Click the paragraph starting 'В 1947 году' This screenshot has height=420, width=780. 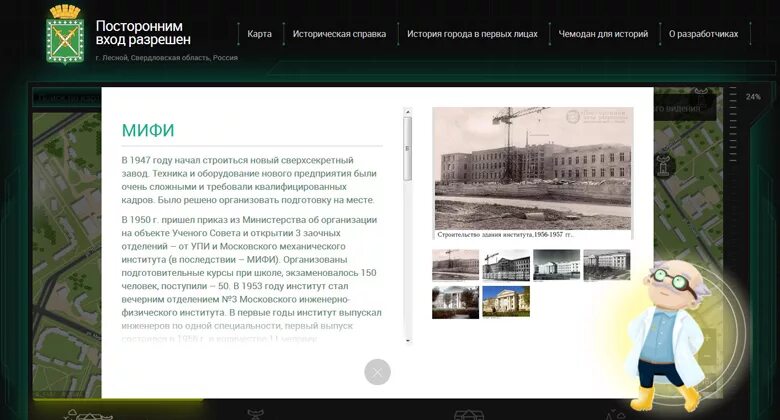pyautogui.click(x=249, y=180)
